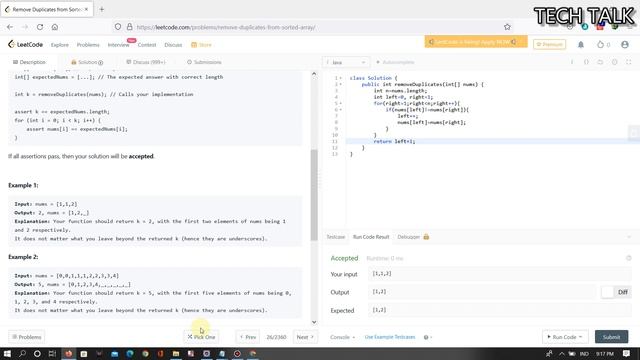
Task: Open the Problems list button at bottom
Action: (x=27, y=337)
